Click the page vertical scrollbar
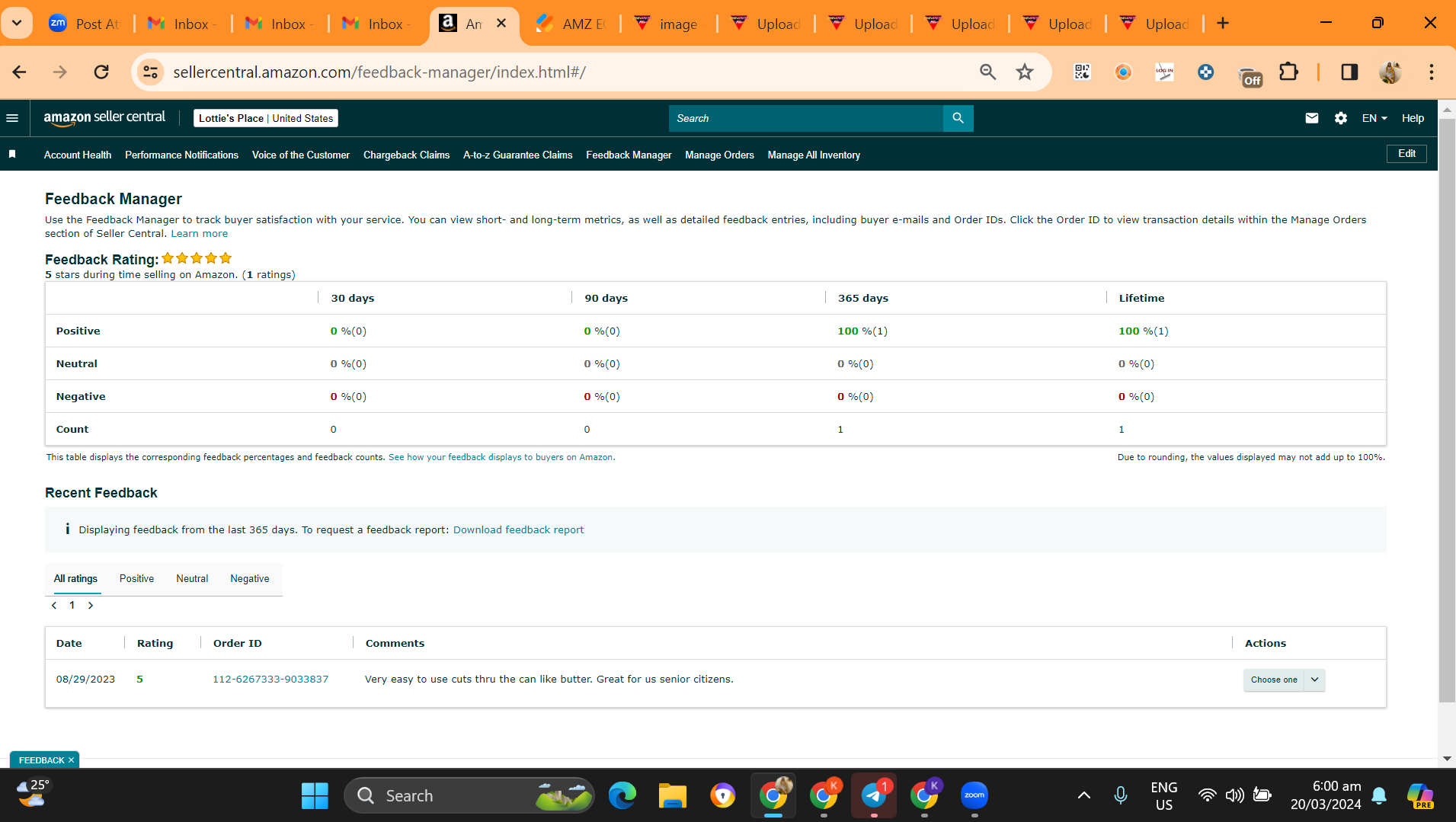The width and height of the screenshot is (1456, 822). [1446, 411]
